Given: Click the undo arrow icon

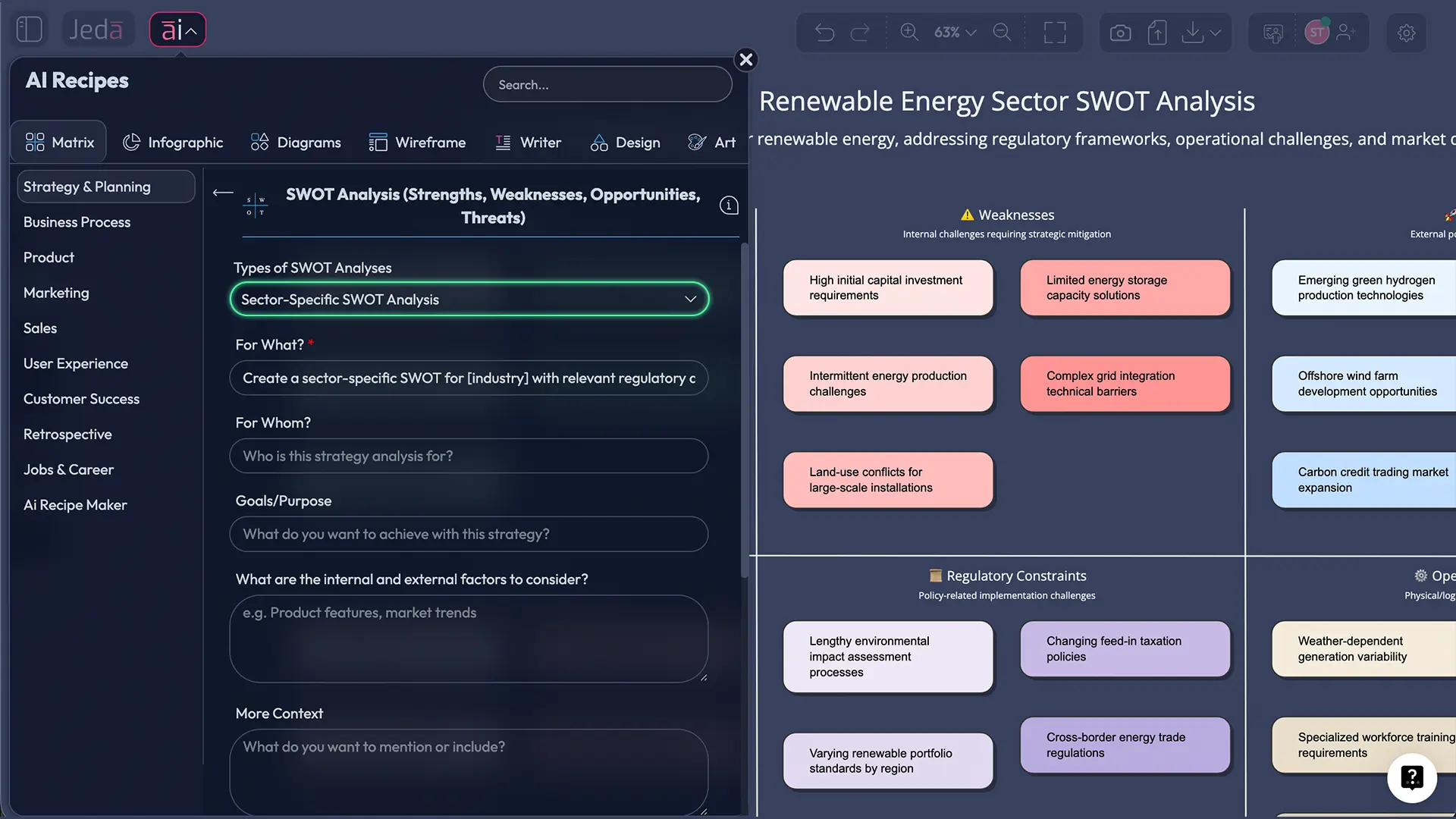Looking at the screenshot, I should pyautogui.click(x=824, y=33).
